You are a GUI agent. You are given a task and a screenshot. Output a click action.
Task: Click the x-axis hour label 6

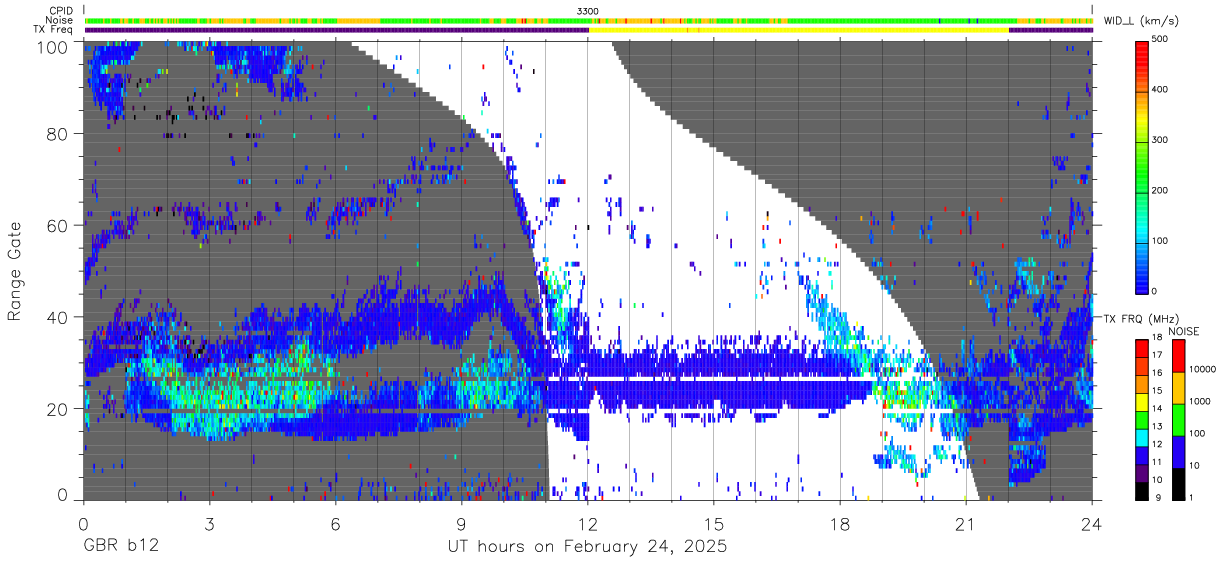335,523
